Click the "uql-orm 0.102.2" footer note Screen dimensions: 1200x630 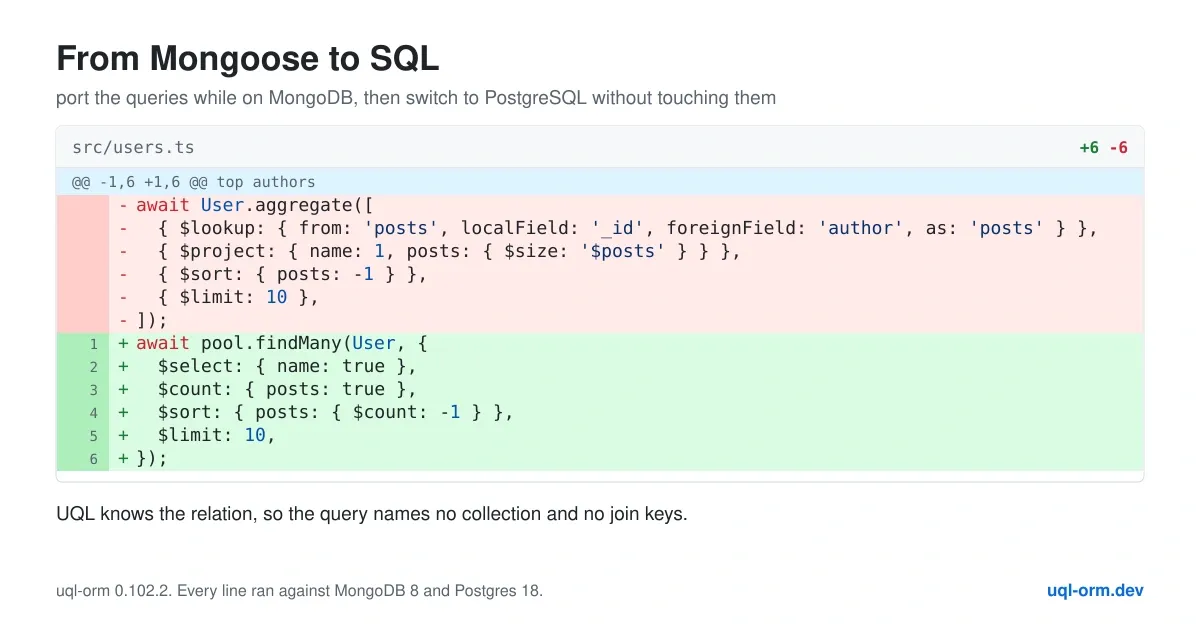(299, 591)
